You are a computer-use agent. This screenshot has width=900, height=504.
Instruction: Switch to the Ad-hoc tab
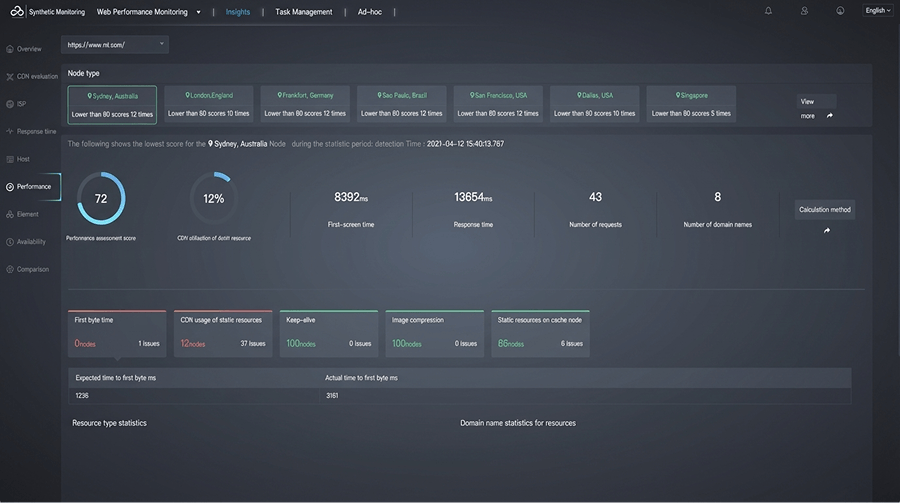click(370, 12)
